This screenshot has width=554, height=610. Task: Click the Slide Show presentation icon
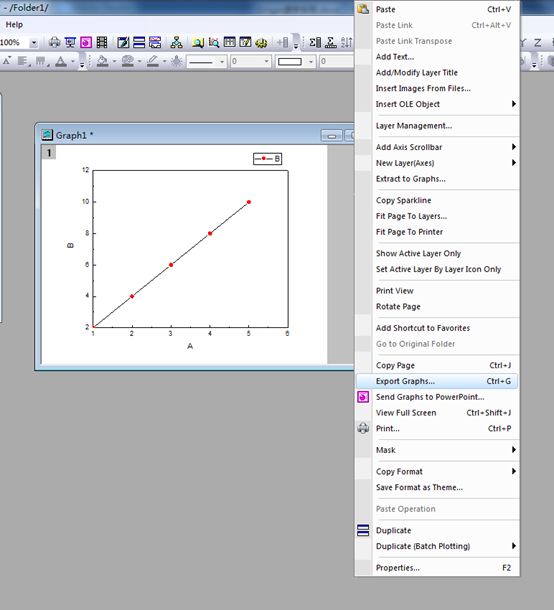70,42
